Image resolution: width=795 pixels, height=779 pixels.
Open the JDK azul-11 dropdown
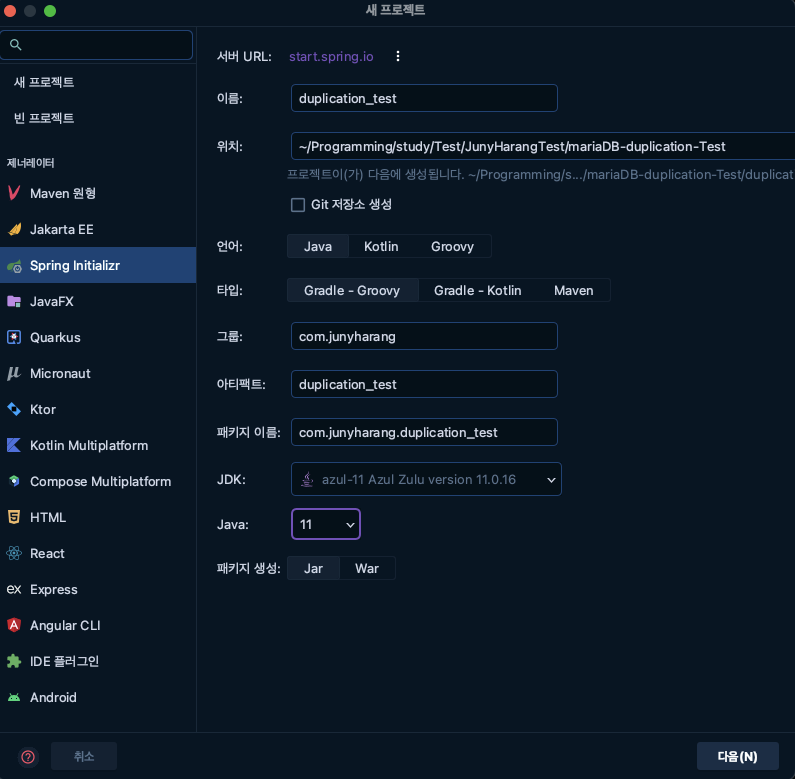[426, 479]
